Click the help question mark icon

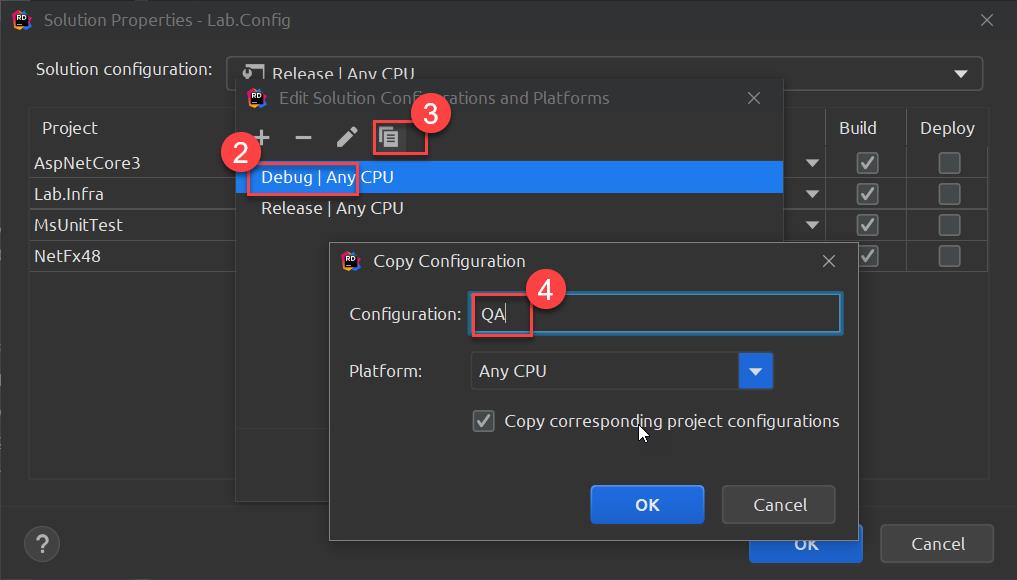click(41, 544)
